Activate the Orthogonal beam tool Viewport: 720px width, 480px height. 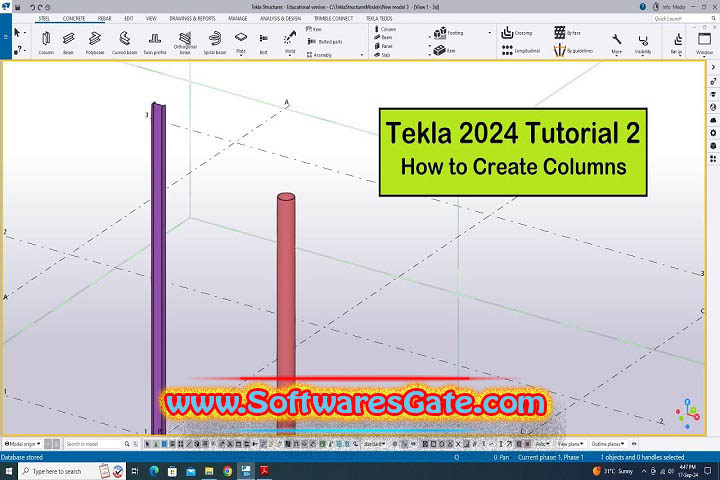pos(185,42)
